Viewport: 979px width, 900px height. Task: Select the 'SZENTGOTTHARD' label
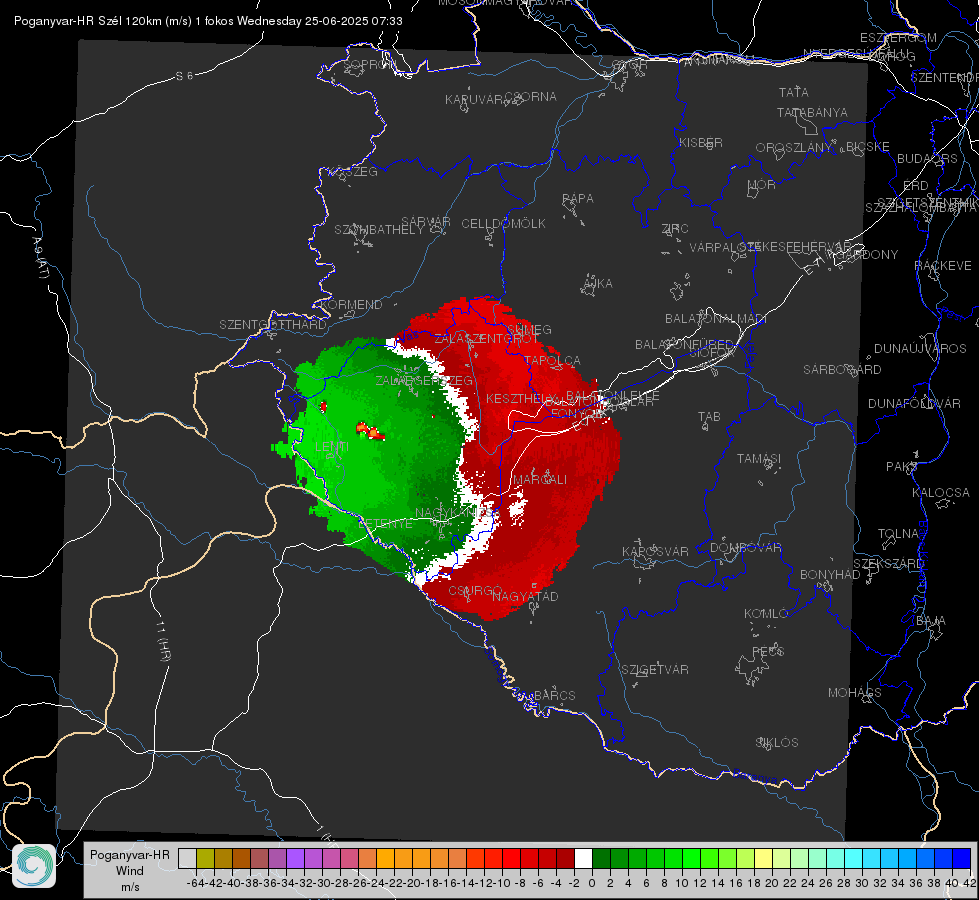coord(273,325)
